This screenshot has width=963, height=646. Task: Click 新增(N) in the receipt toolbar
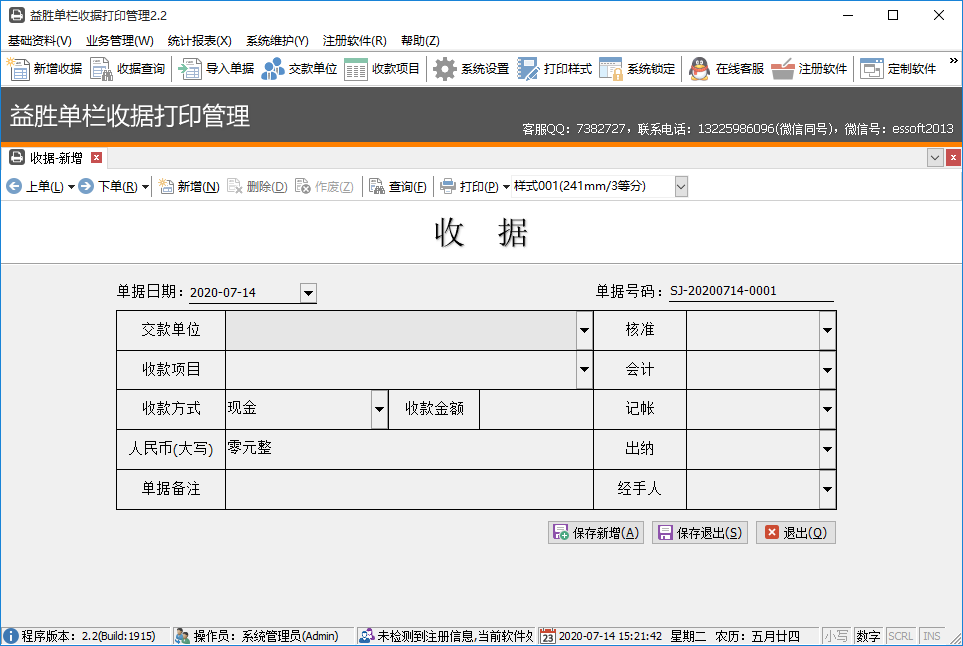coord(189,187)
